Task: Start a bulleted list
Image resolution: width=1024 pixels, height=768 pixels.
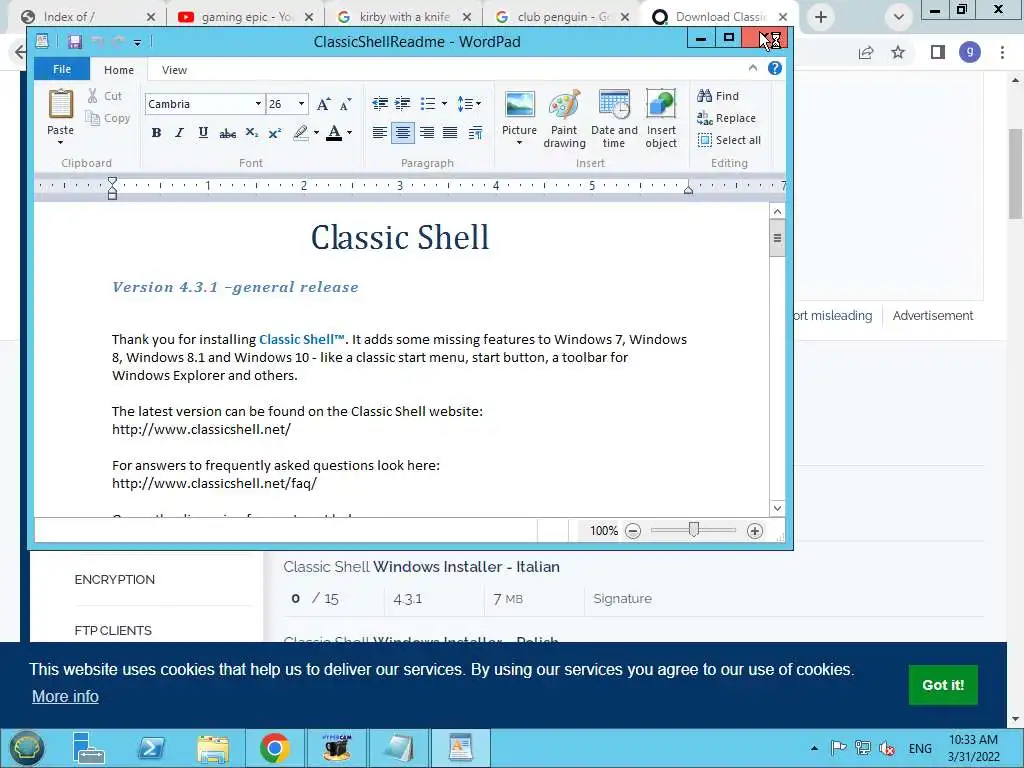Action: point(428,104)
